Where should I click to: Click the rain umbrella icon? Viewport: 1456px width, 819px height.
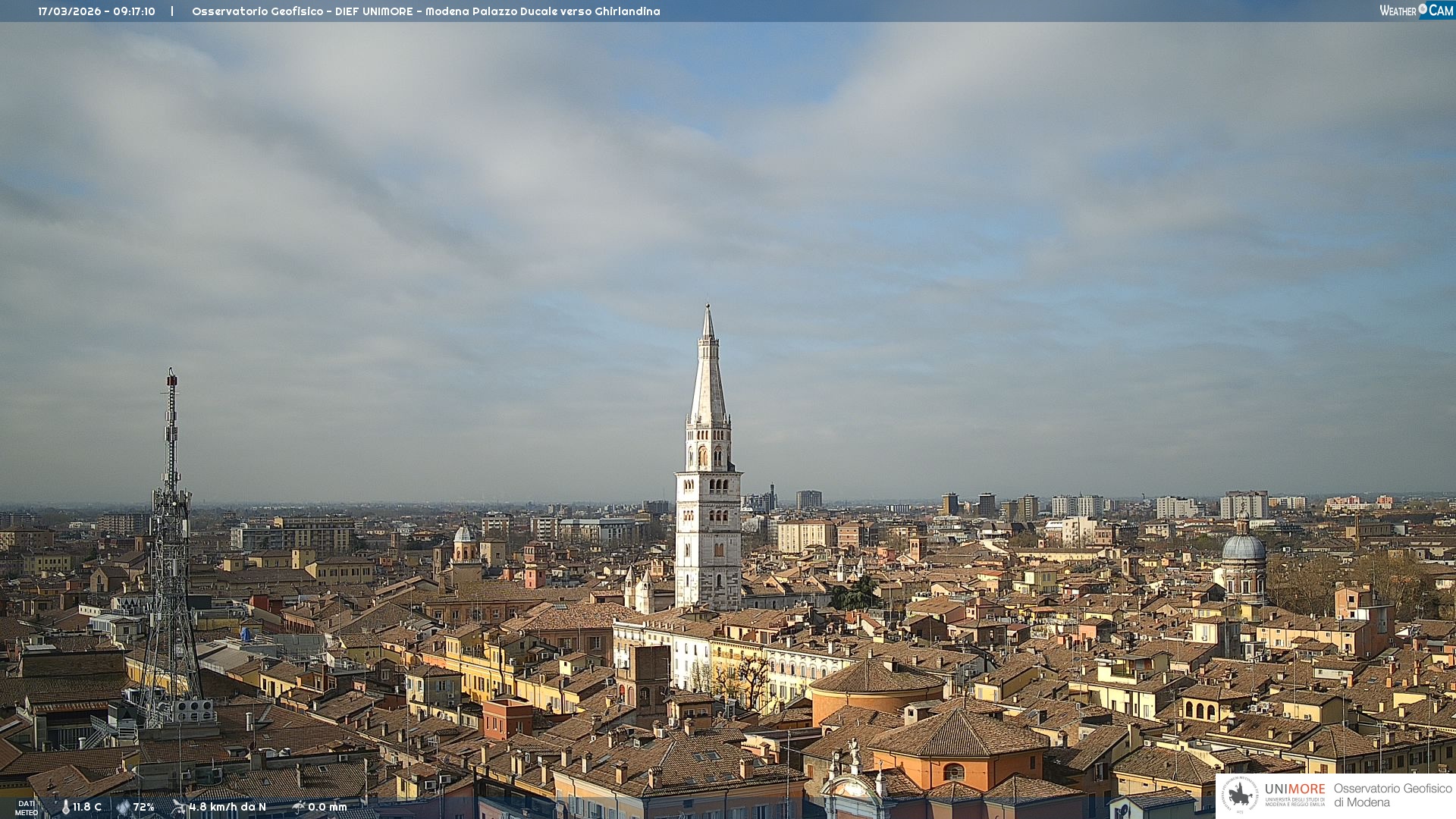(x=299, y=807)
